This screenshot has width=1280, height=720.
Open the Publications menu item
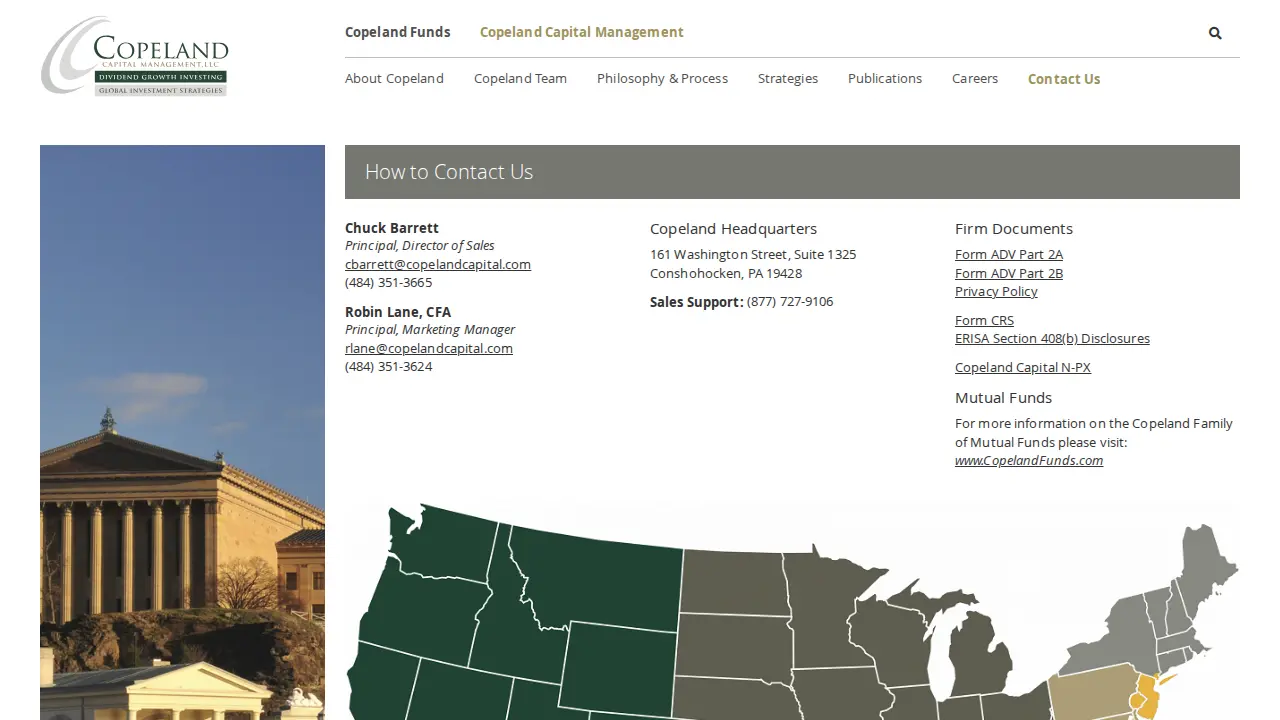(x=885, y=78)
